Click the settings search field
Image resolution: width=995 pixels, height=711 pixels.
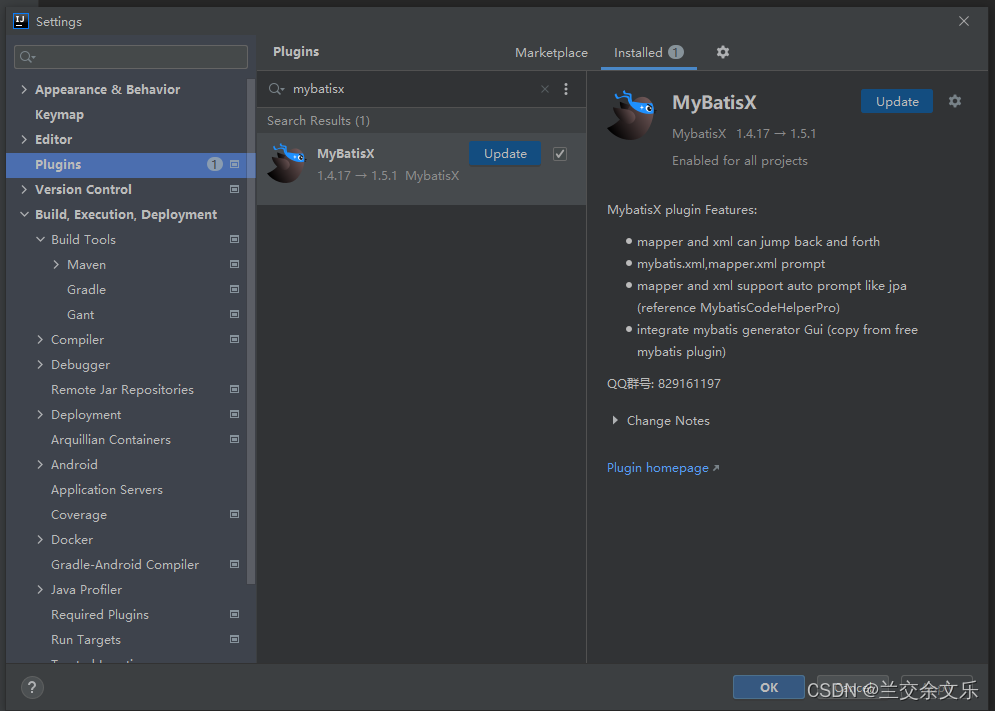click(x=131, y=57)
